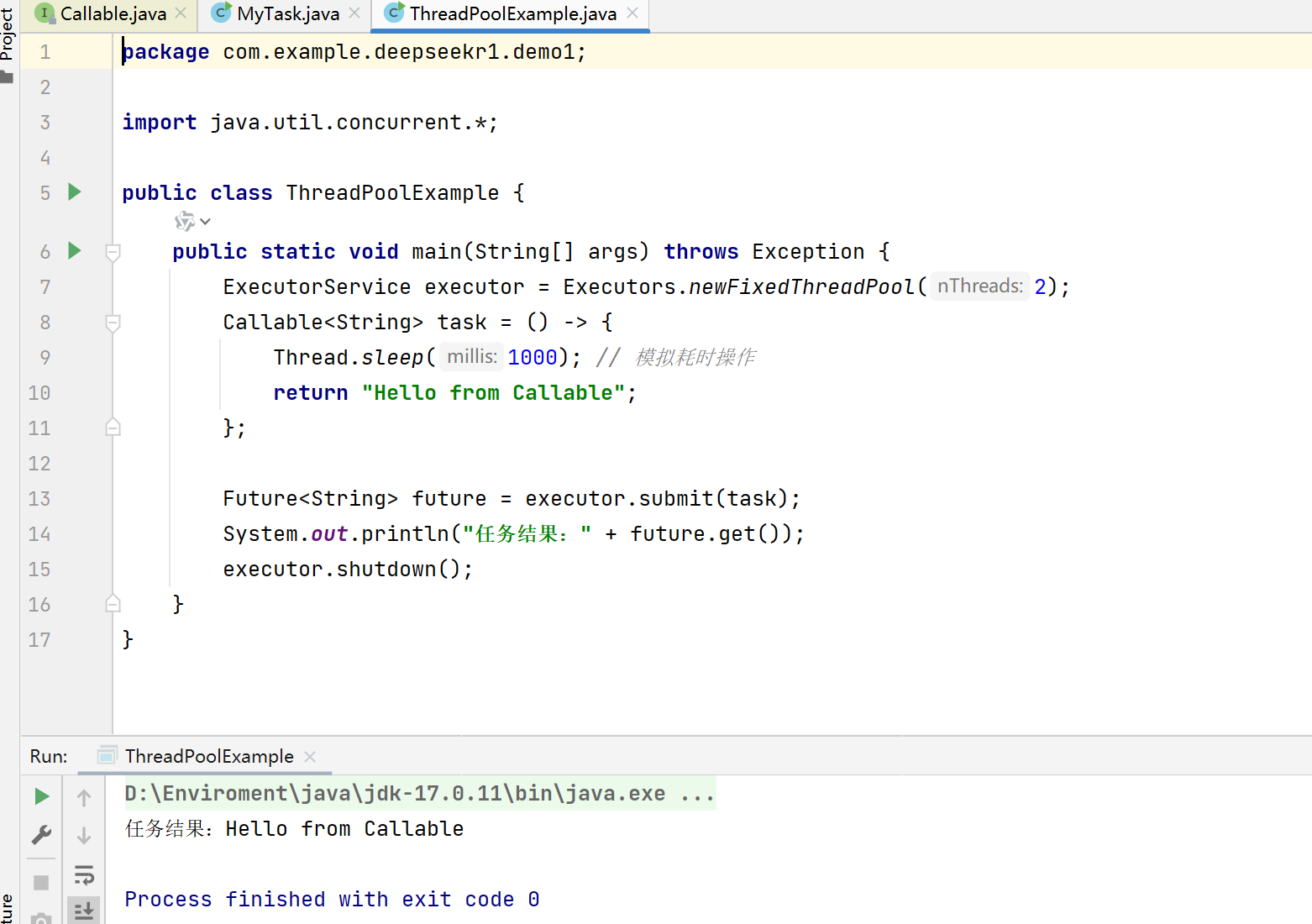The image size is (1312, 924).
Task: Click the newFixedThreadPool method call
Action: pos(801,287)
